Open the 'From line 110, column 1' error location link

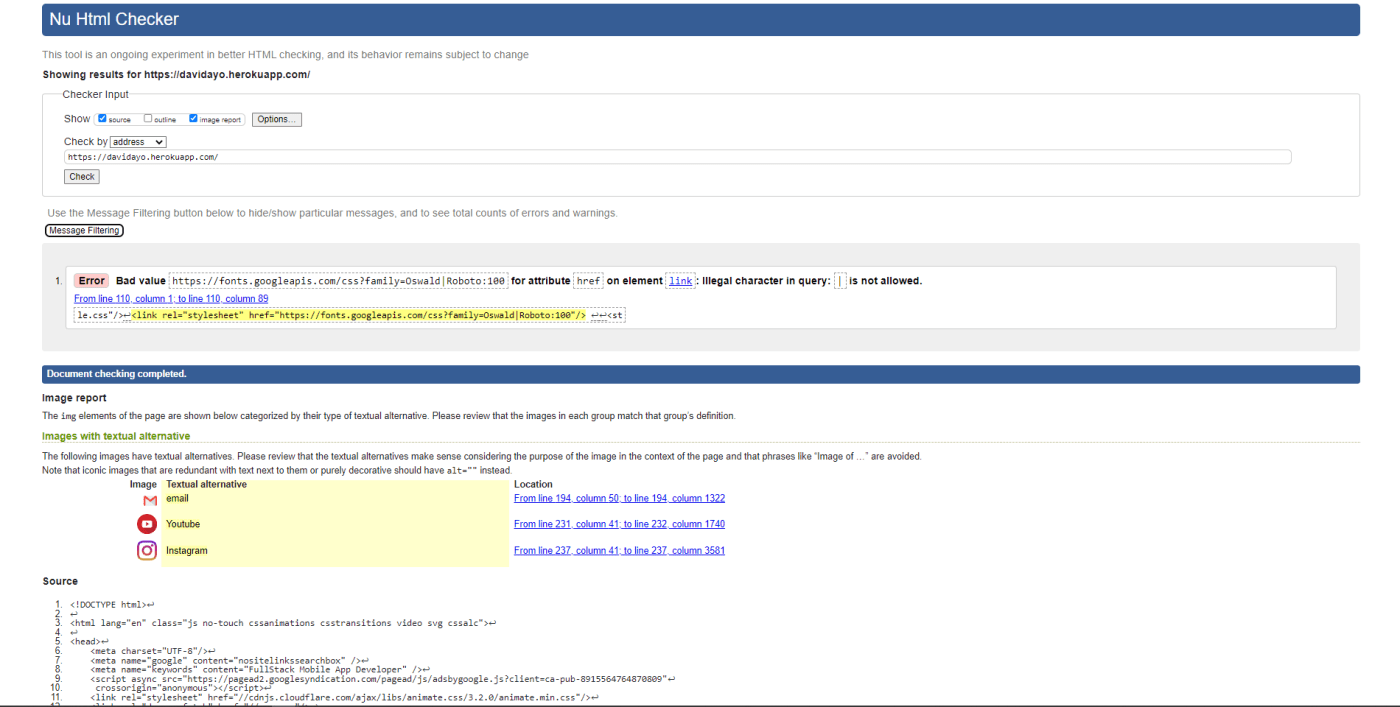(x=171, y=298)
